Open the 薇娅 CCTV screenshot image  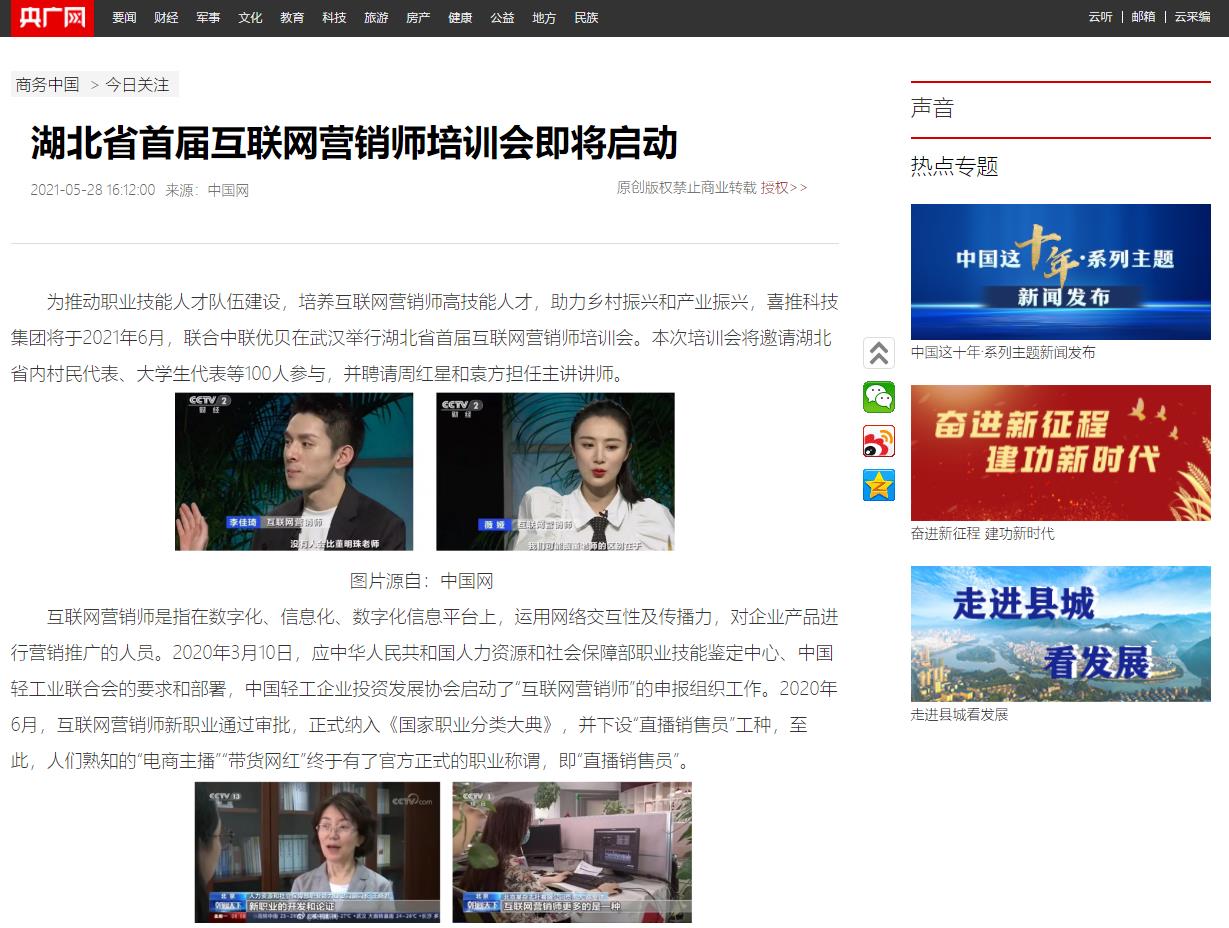click(555, 471)
